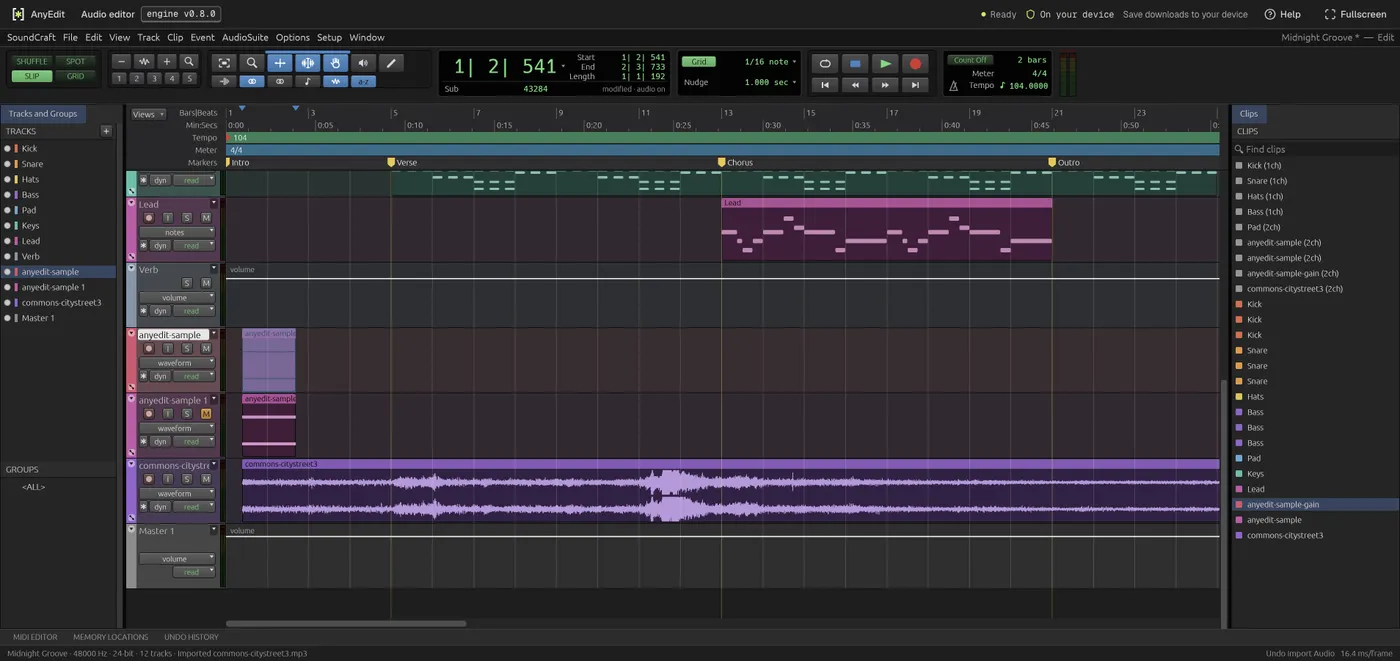1400x661 pixels.
Task: Click the Outro marker
Action: coord(1064,162)
